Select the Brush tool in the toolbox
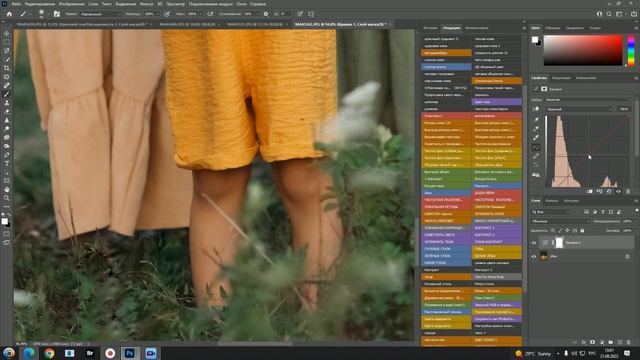This screenshot has width=640, height=360. click(x=7, y=94)
